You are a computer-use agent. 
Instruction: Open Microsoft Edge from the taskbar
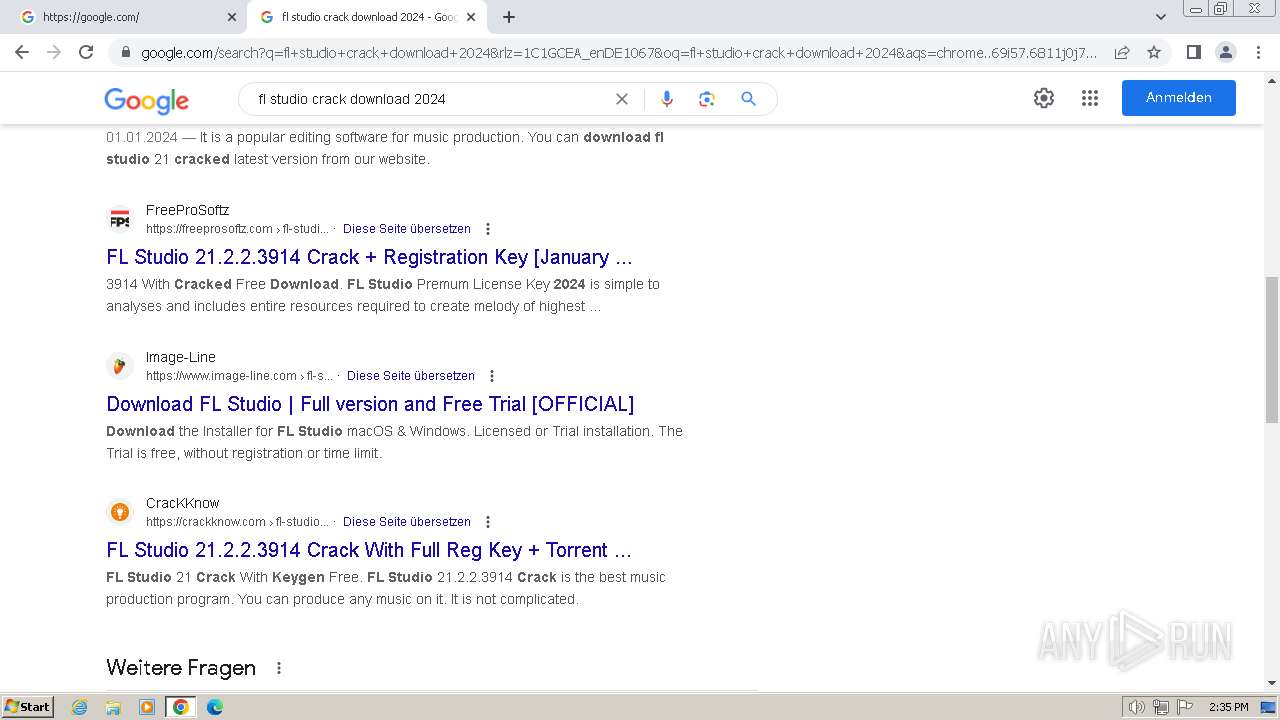coord(214,707)
